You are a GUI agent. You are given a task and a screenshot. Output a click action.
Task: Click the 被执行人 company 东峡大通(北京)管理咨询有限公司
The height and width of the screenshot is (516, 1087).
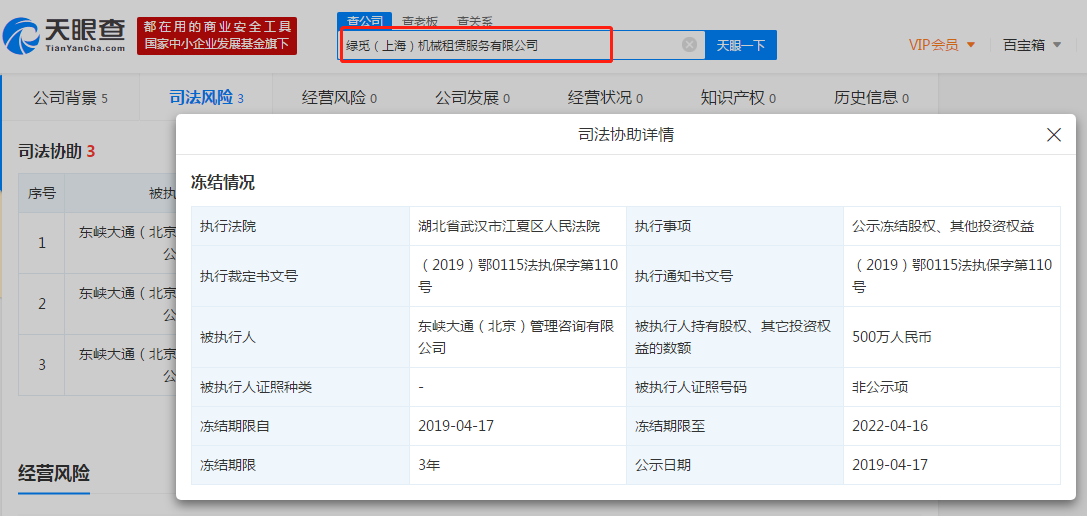click(516, 337)
